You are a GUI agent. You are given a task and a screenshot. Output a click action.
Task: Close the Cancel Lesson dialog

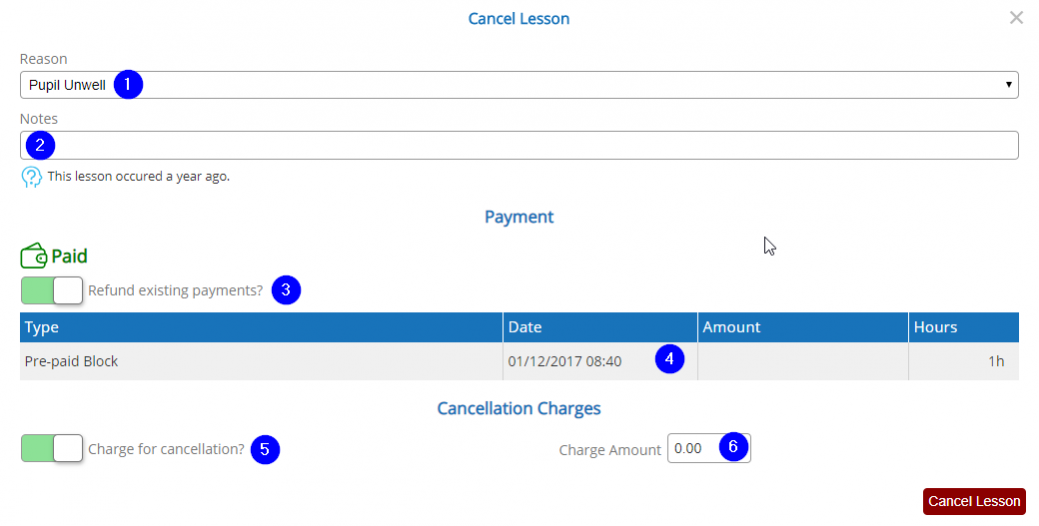point(1016,18)
